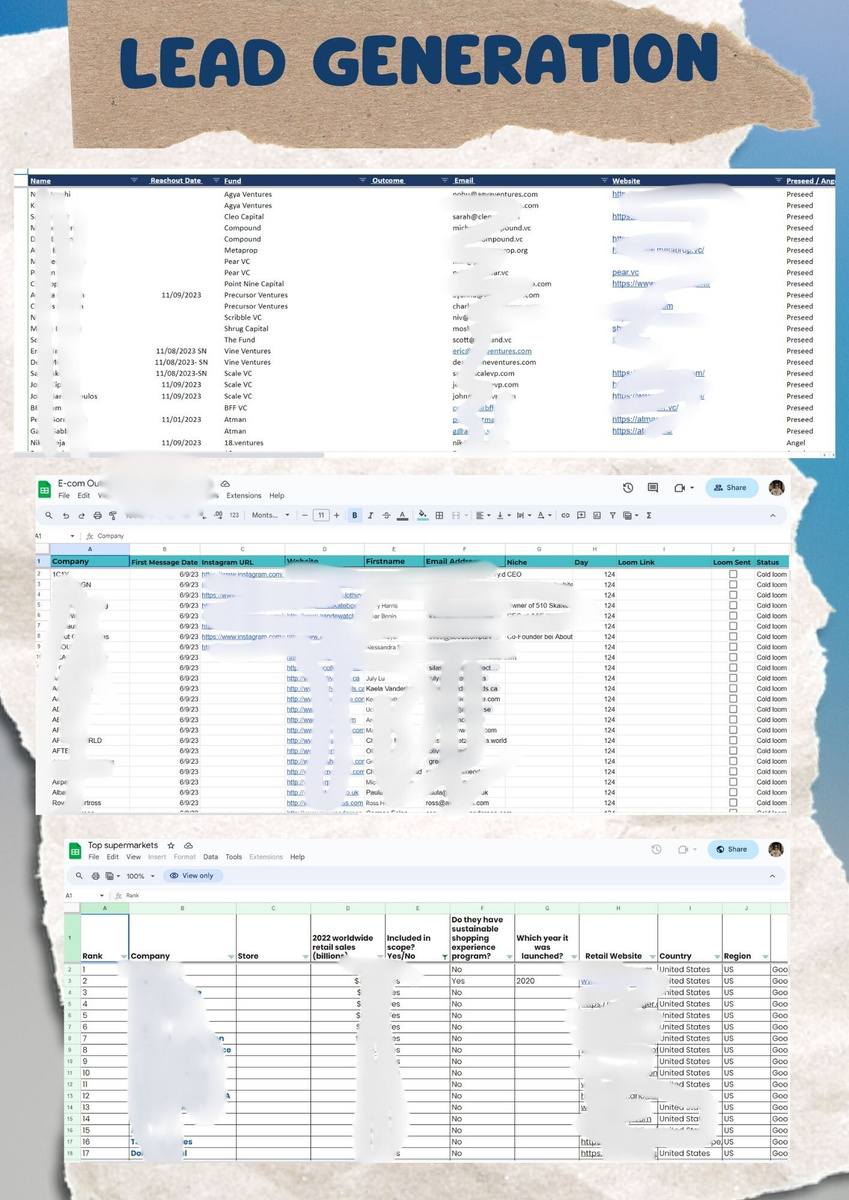Click the search icon in E-com sheet toolbar

[x=49, y=515]
